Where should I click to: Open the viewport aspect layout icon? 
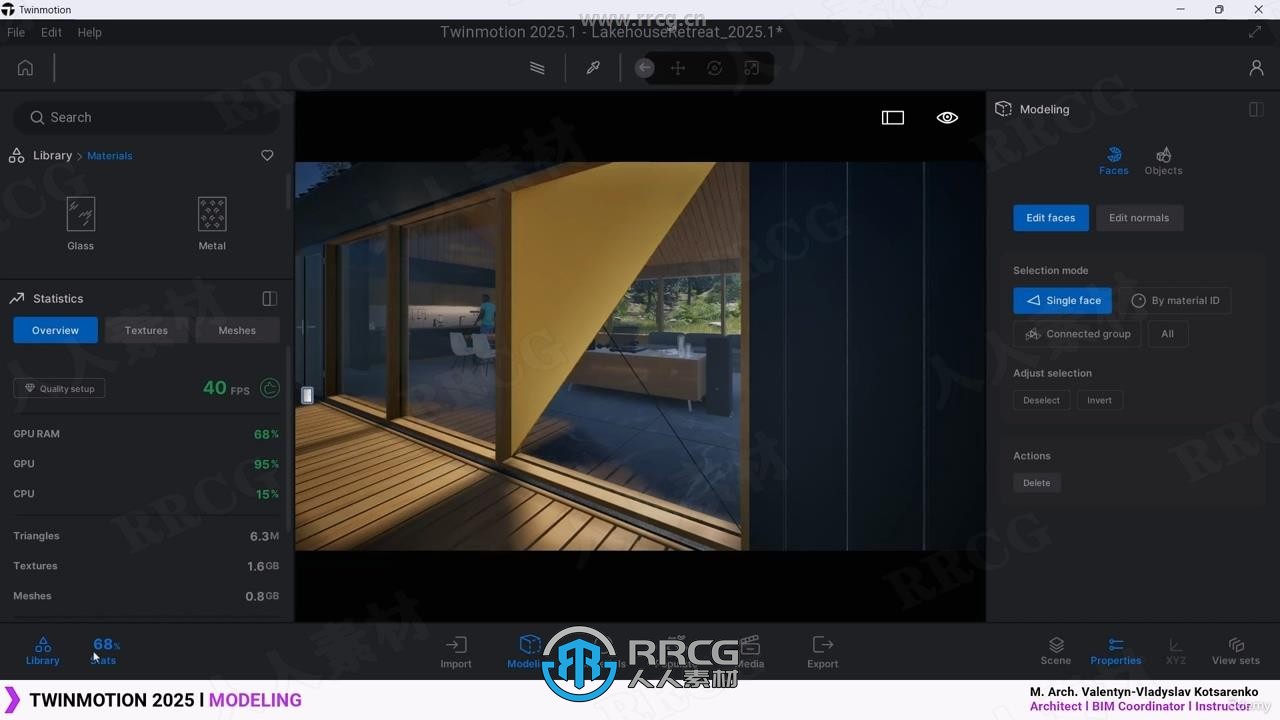click(893, 117)
